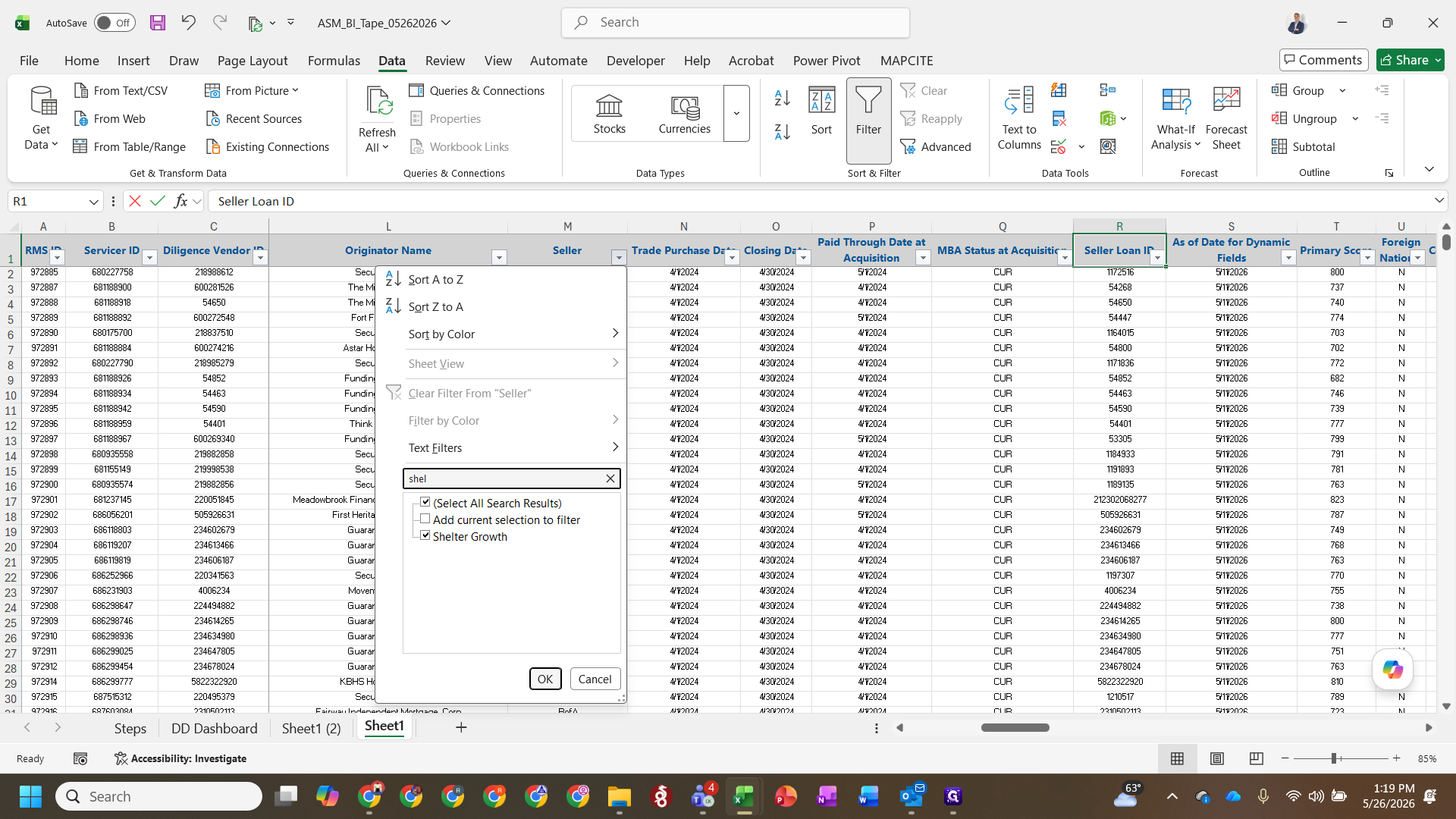The width and height of the screenshot is (1456, 819).
Task: Choose Sort Z to A menu item
Action: [501, 306]
